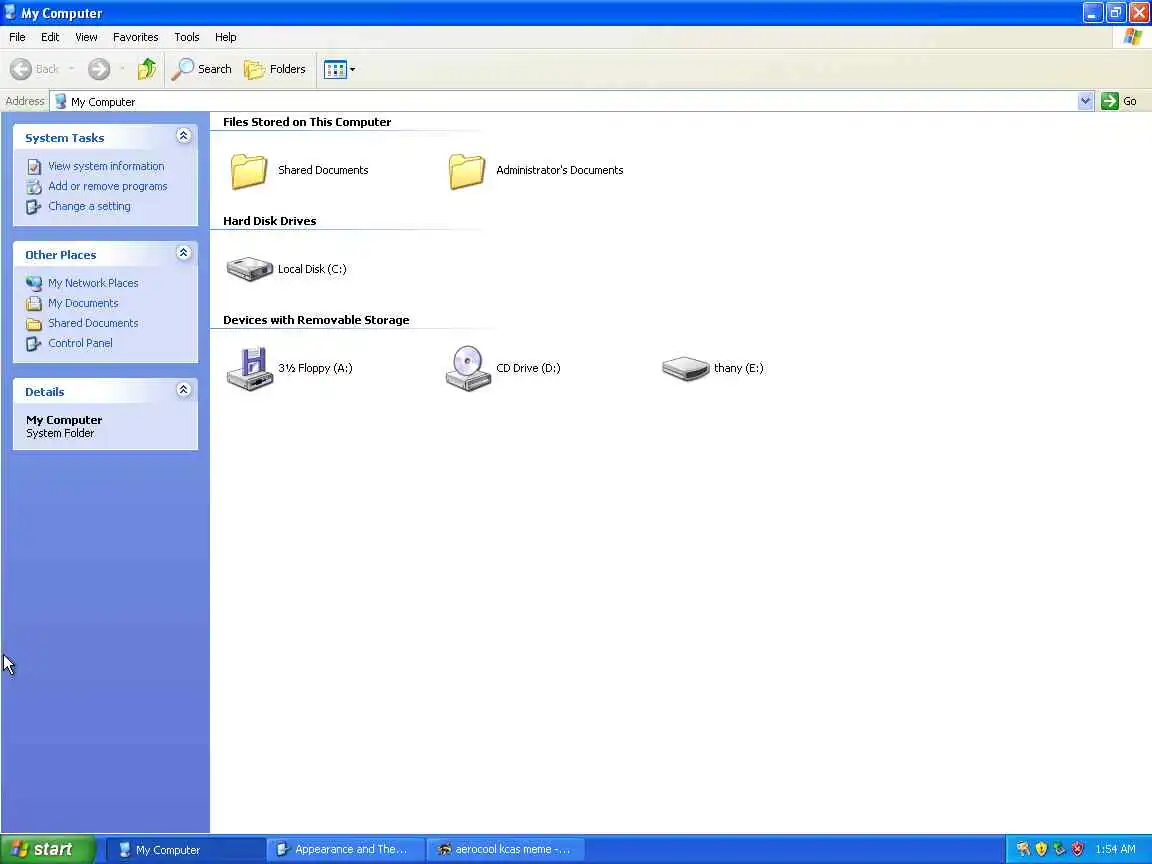This screenshot has height=864, width=1152.
Task: Open the View menu
Action: [x=86, y=37]
